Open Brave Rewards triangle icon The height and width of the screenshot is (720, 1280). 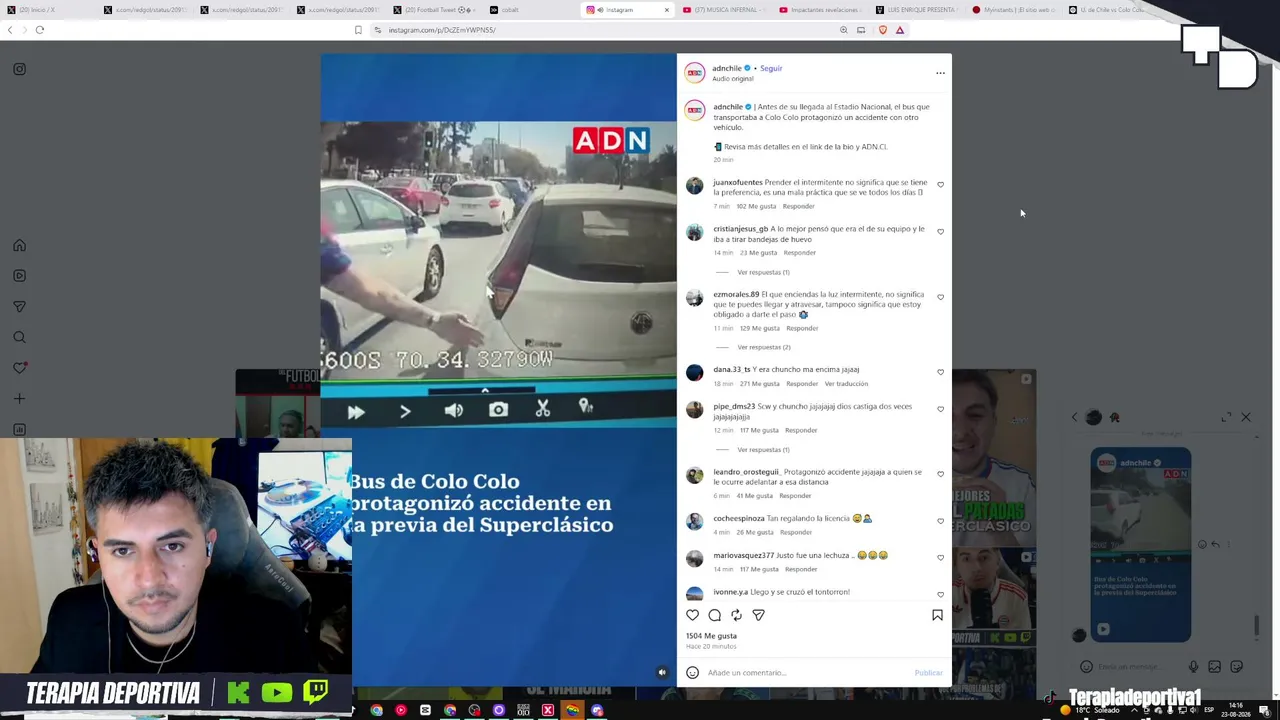(x=900, y=30)
